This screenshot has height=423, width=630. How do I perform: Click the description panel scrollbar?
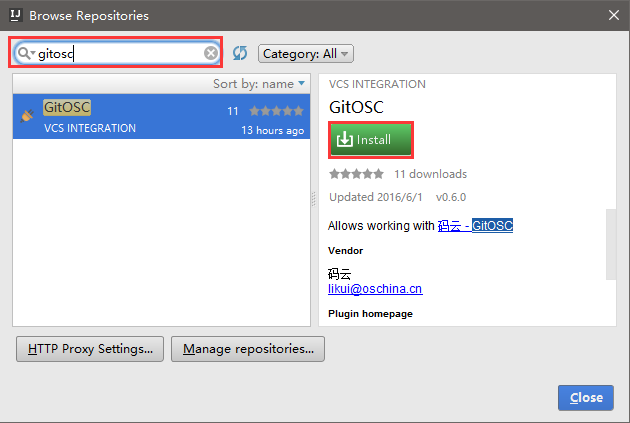click(611, 244)
